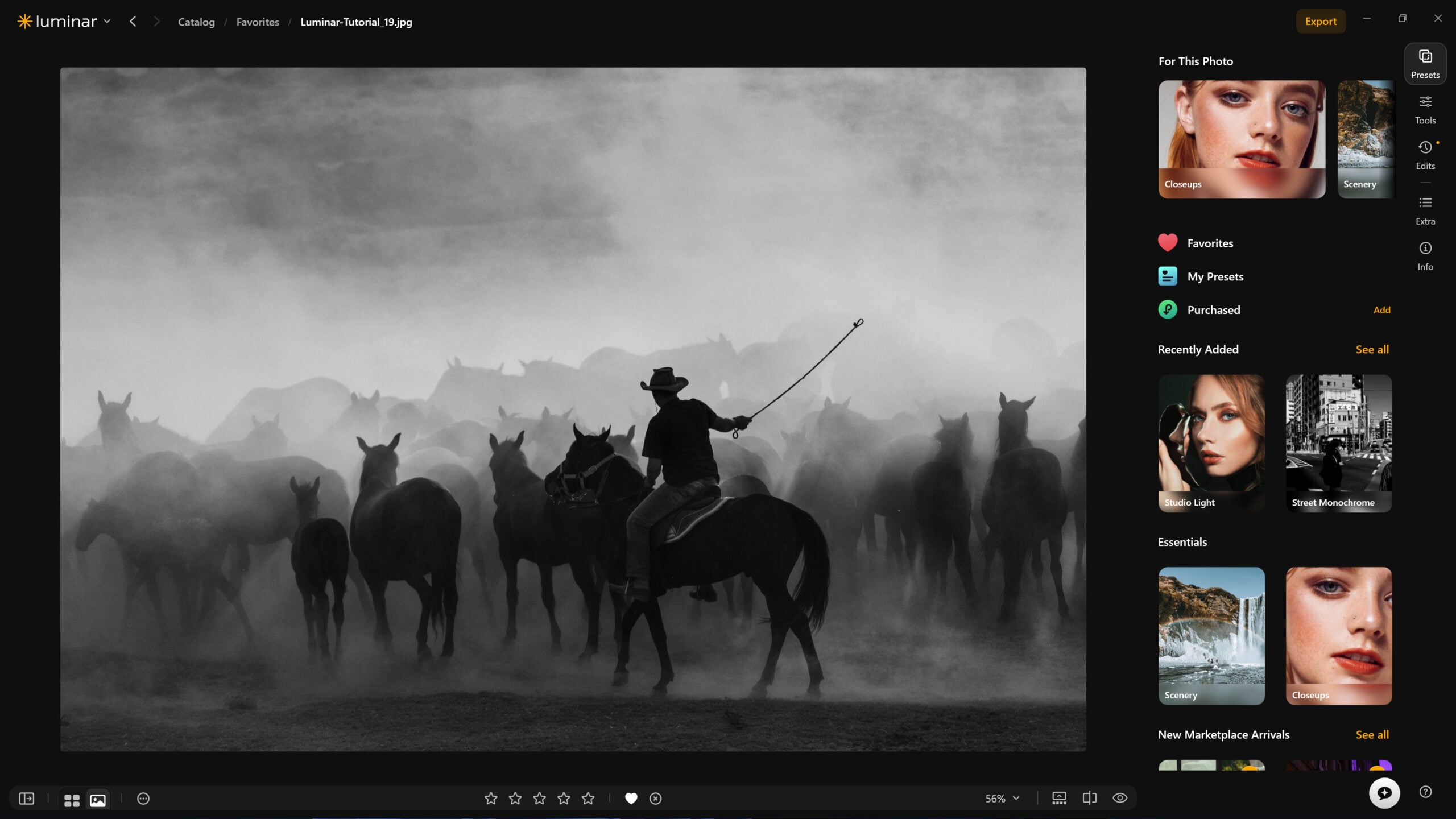Go to Catalog in the breadcrumb
Image resolution: width=1456 pixels, height=819 pixels.
pos(196,22)
